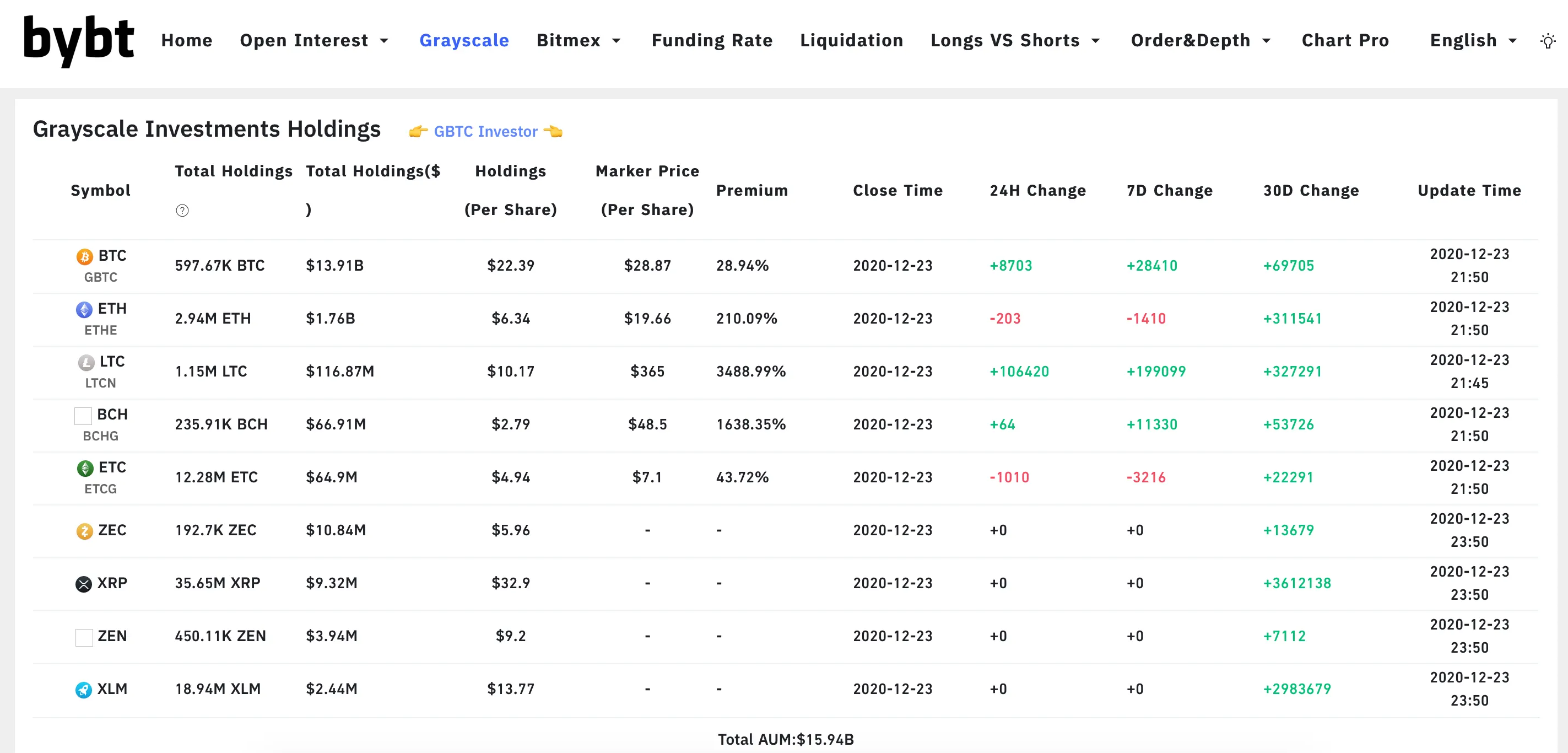The height and width of the screenshot is (753, 1568).
Task: Click the Ethereum coin icon
Action: (84, 309)
